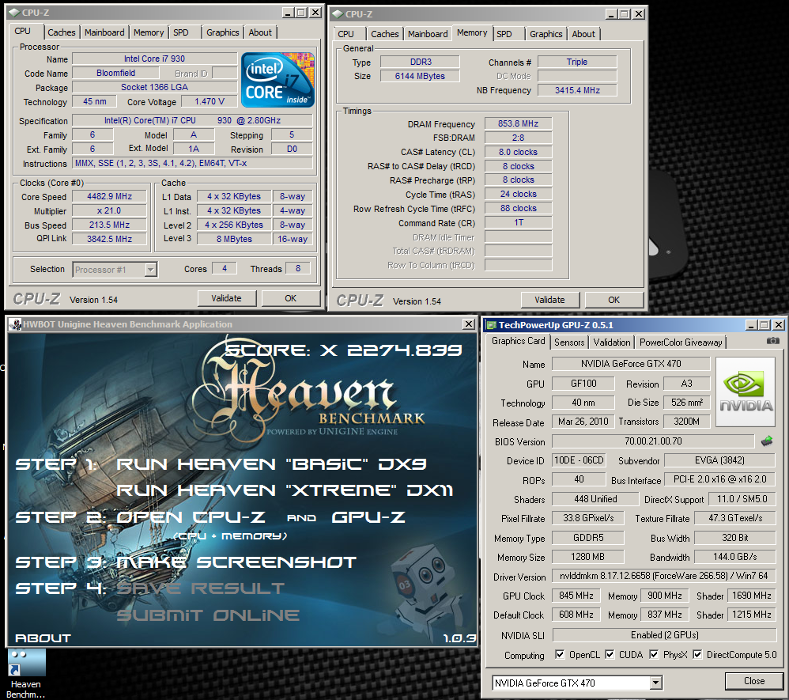This screenshot has height=700, width=789.
Task: Open the Processor #1 selection dropdown
Action: tap(150, 270)
